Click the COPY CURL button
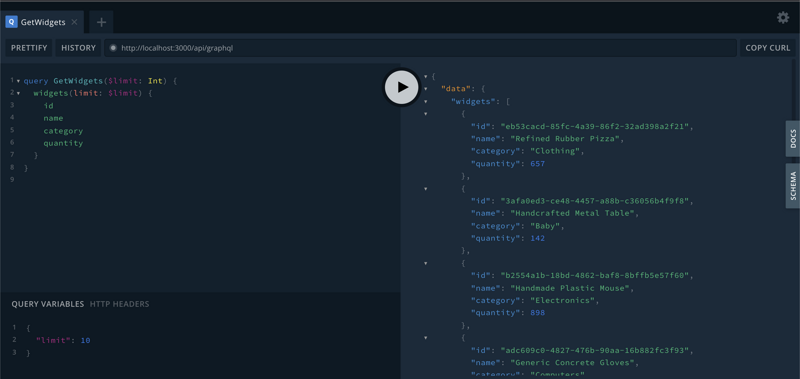The height and width of the screenshot is (379, 800). [x=767, y=48]
